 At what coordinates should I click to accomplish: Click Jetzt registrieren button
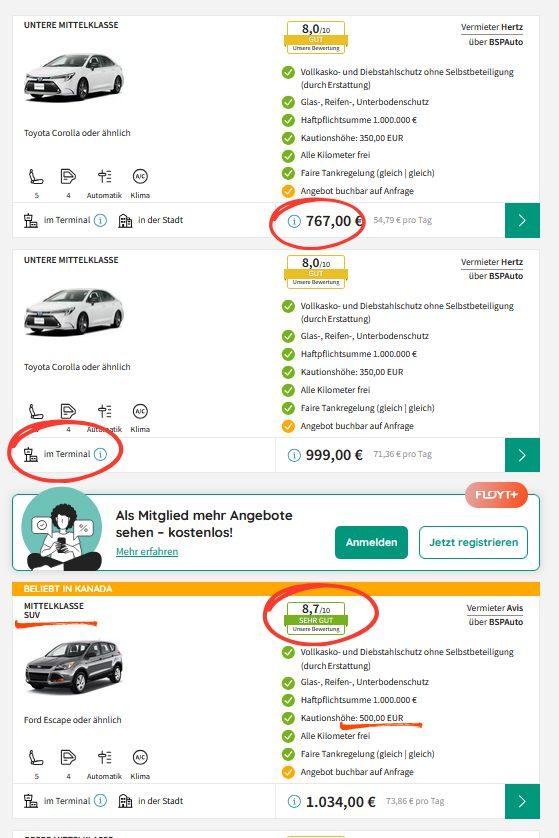(x=473, y=542)
